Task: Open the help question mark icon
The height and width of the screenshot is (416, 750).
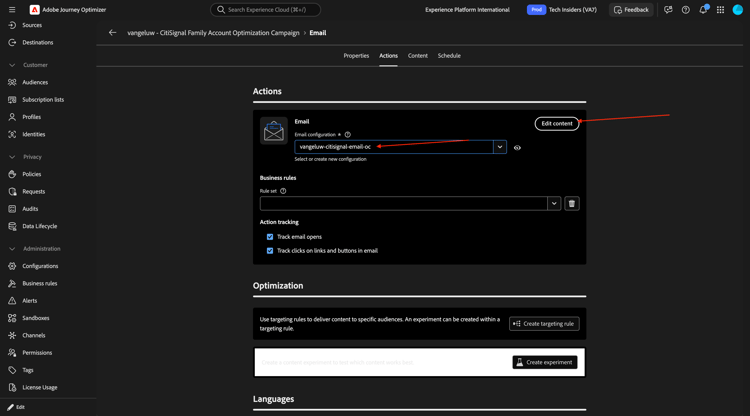Action: click(685, 10)
